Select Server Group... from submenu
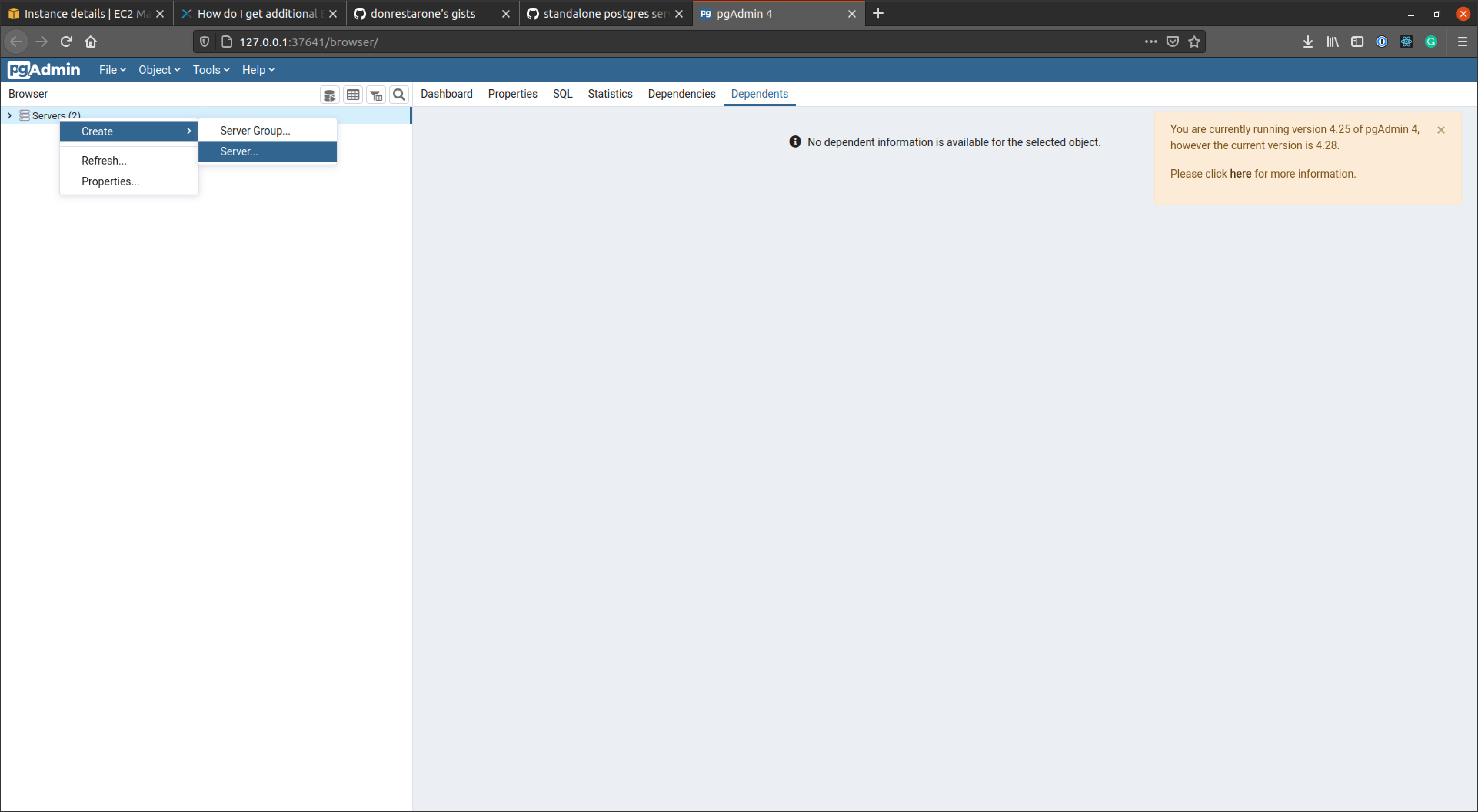 coord(267,131)
